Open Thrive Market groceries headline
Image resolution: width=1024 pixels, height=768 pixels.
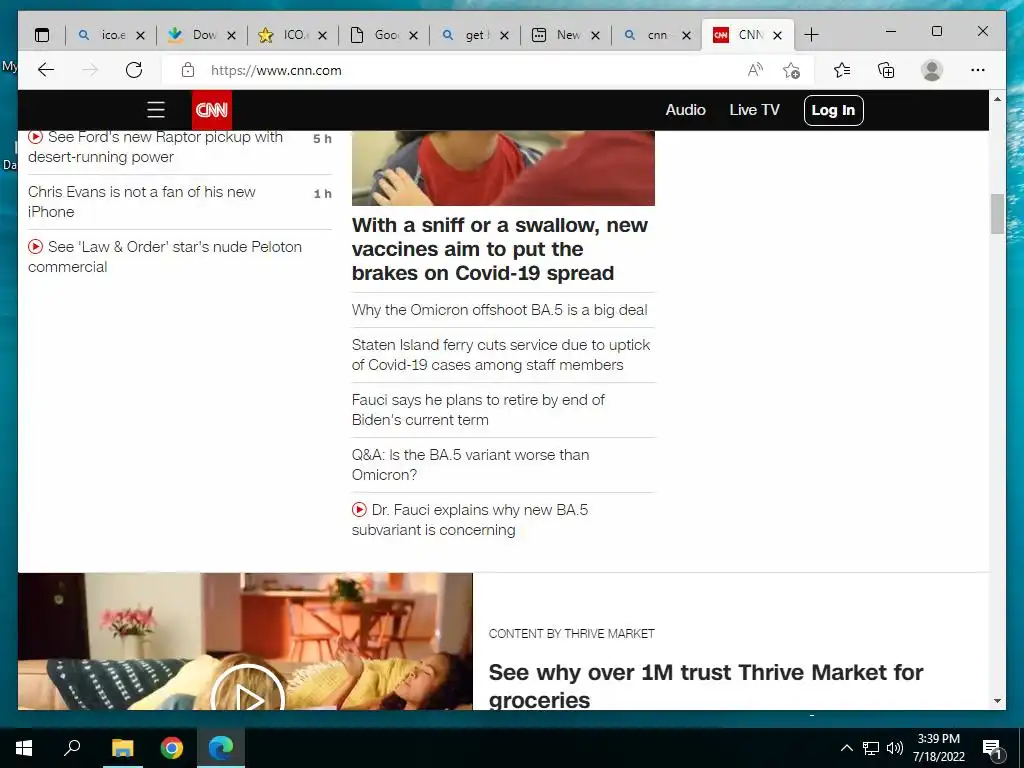705,686
